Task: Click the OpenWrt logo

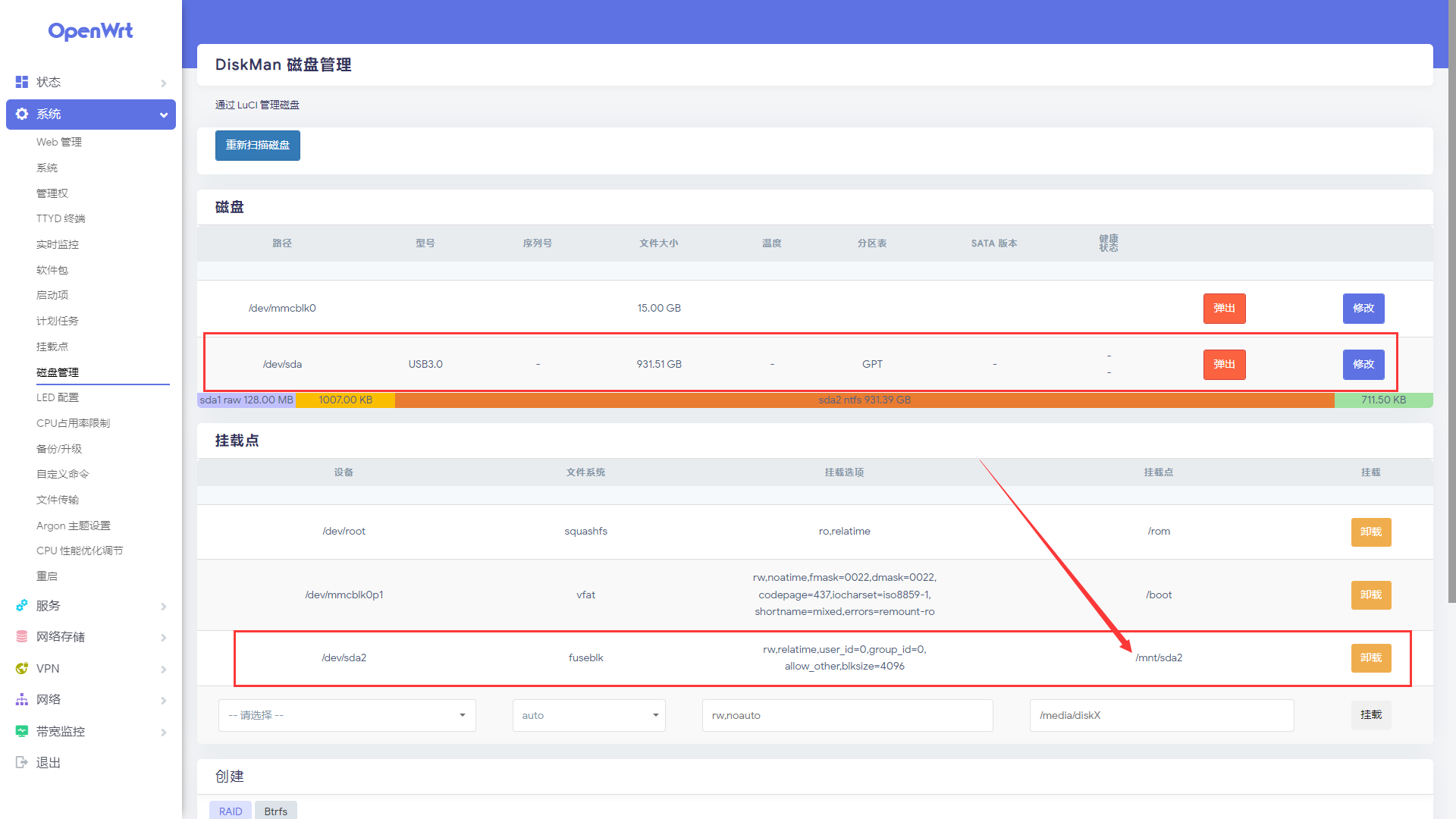Action: pyautogui.click(x=90, y=31)
